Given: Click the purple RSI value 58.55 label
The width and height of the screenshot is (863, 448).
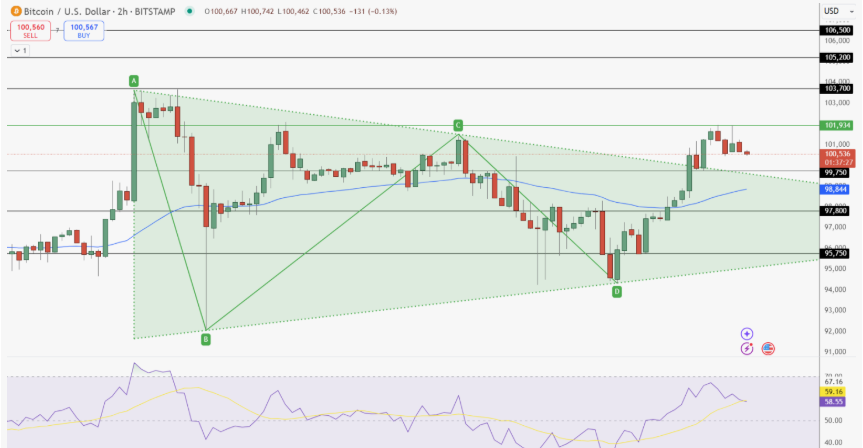Looking at the screenshot, I should (833, 402).
